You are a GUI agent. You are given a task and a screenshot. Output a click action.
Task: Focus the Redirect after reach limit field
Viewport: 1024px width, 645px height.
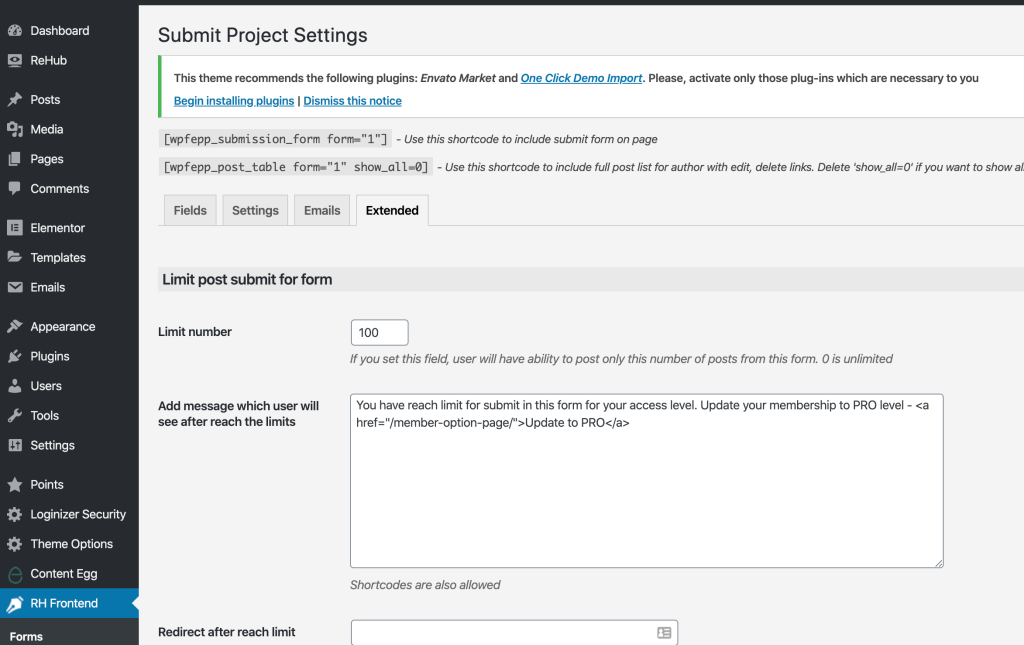[500, 633]
